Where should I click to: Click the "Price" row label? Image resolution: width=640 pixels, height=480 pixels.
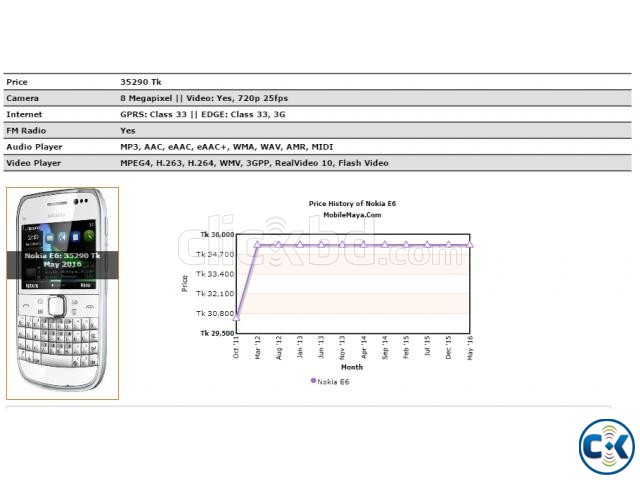[x=17, y=82]
